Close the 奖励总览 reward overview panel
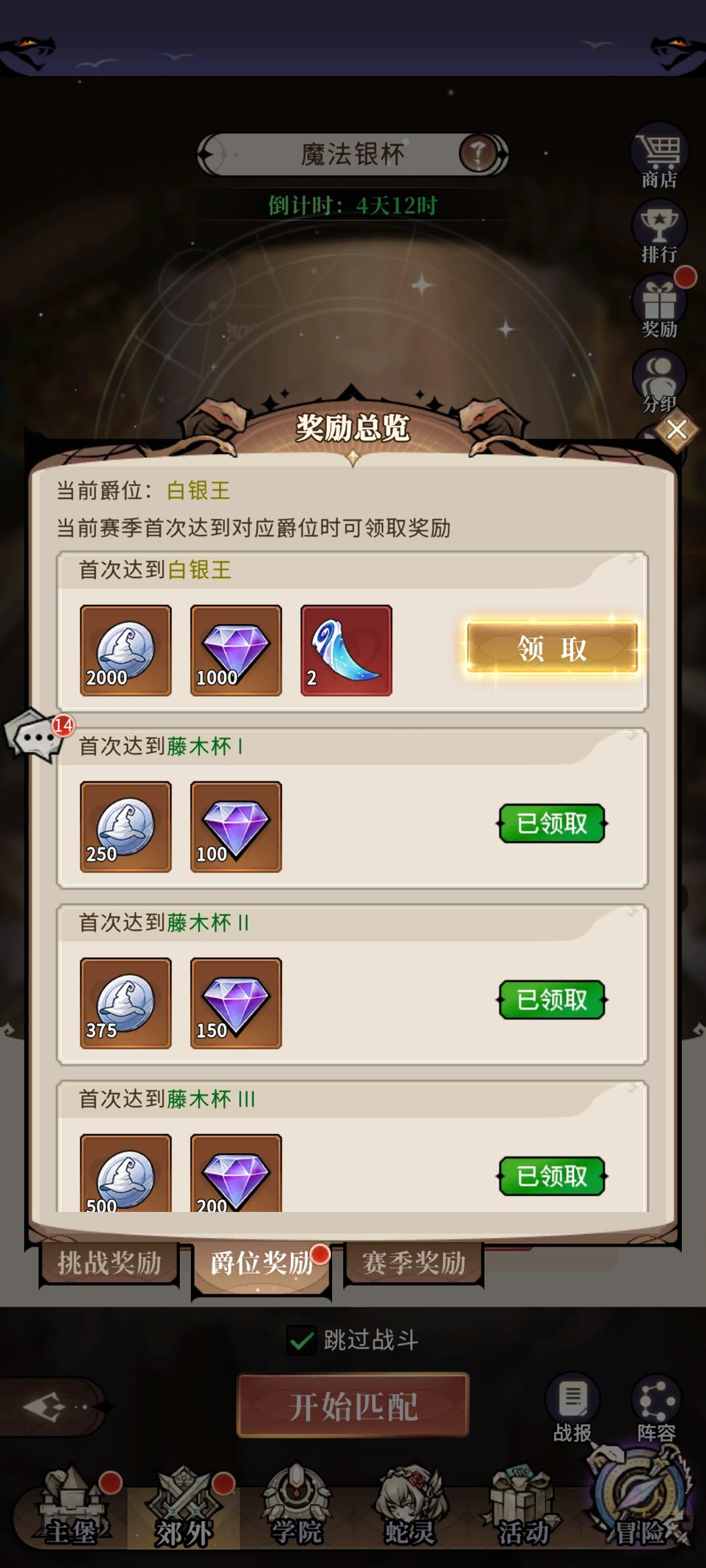 coord(677,430)
